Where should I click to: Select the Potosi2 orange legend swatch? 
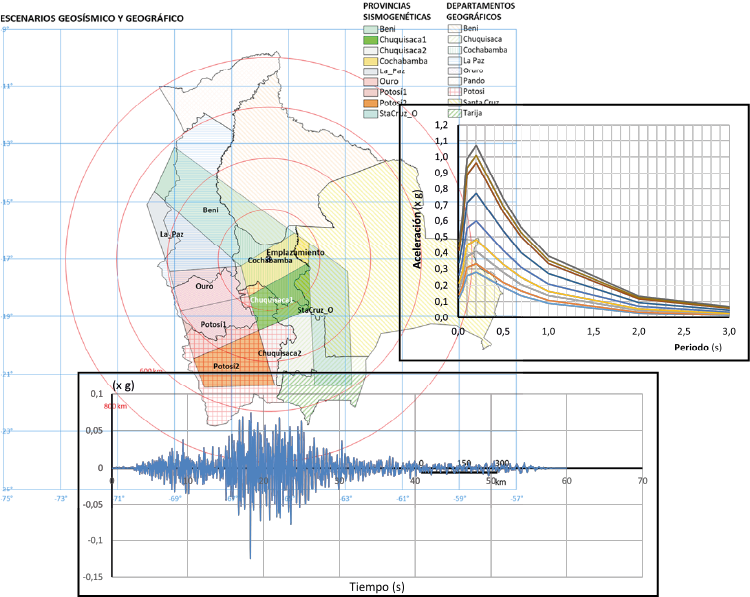pyautogui.click(x=370, y=103)
